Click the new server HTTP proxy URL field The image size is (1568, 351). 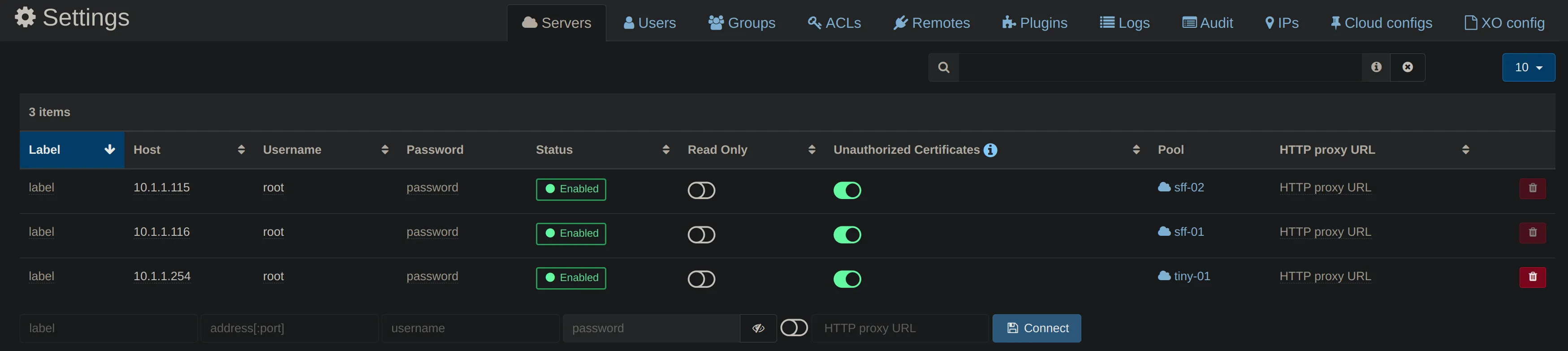point(900,329)
